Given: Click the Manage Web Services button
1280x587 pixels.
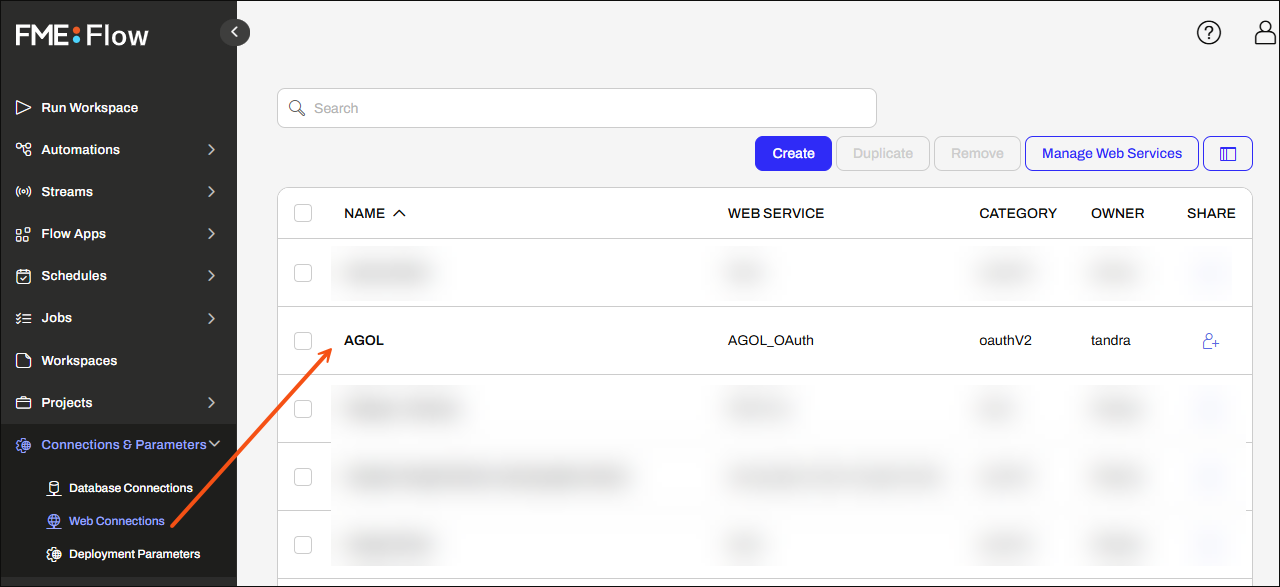Looking at the screenshot, I should coord(1112,153).
